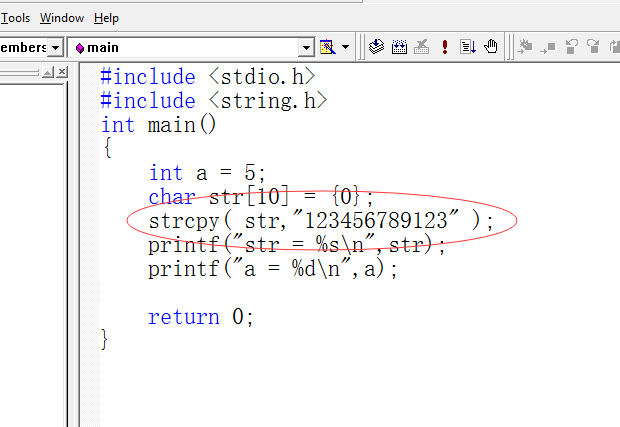This screenshot has height=427, width=620.
Task: Click the Go debug icon
Action: click(468, 46)
